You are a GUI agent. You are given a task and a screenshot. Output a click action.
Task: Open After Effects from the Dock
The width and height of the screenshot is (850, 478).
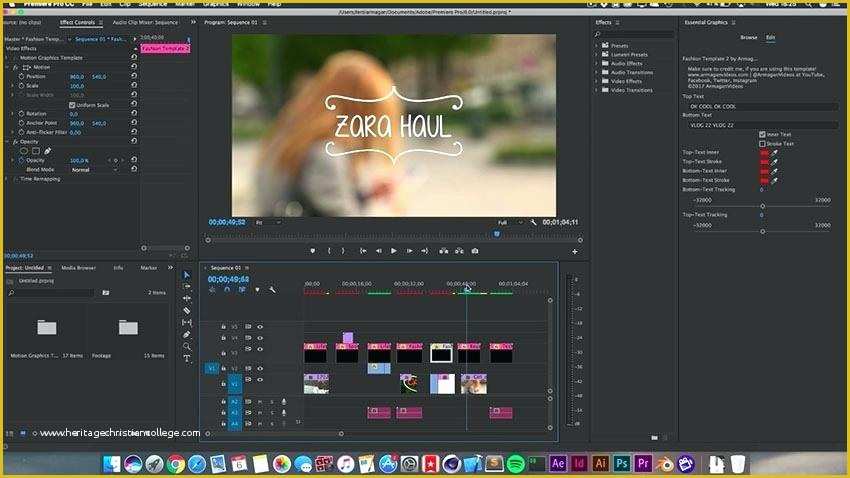coord(558,463)
